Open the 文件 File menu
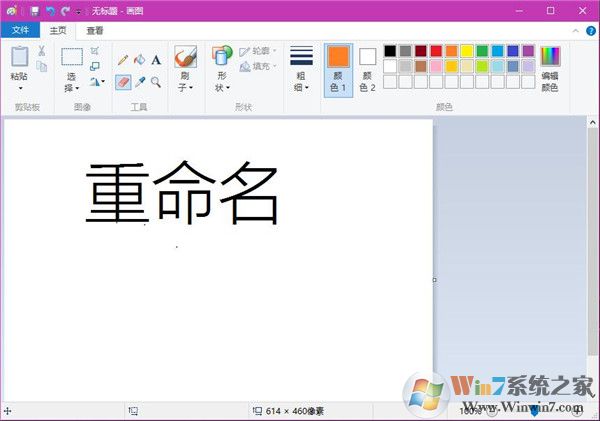The image size is (600, 421). pos(20,30)
